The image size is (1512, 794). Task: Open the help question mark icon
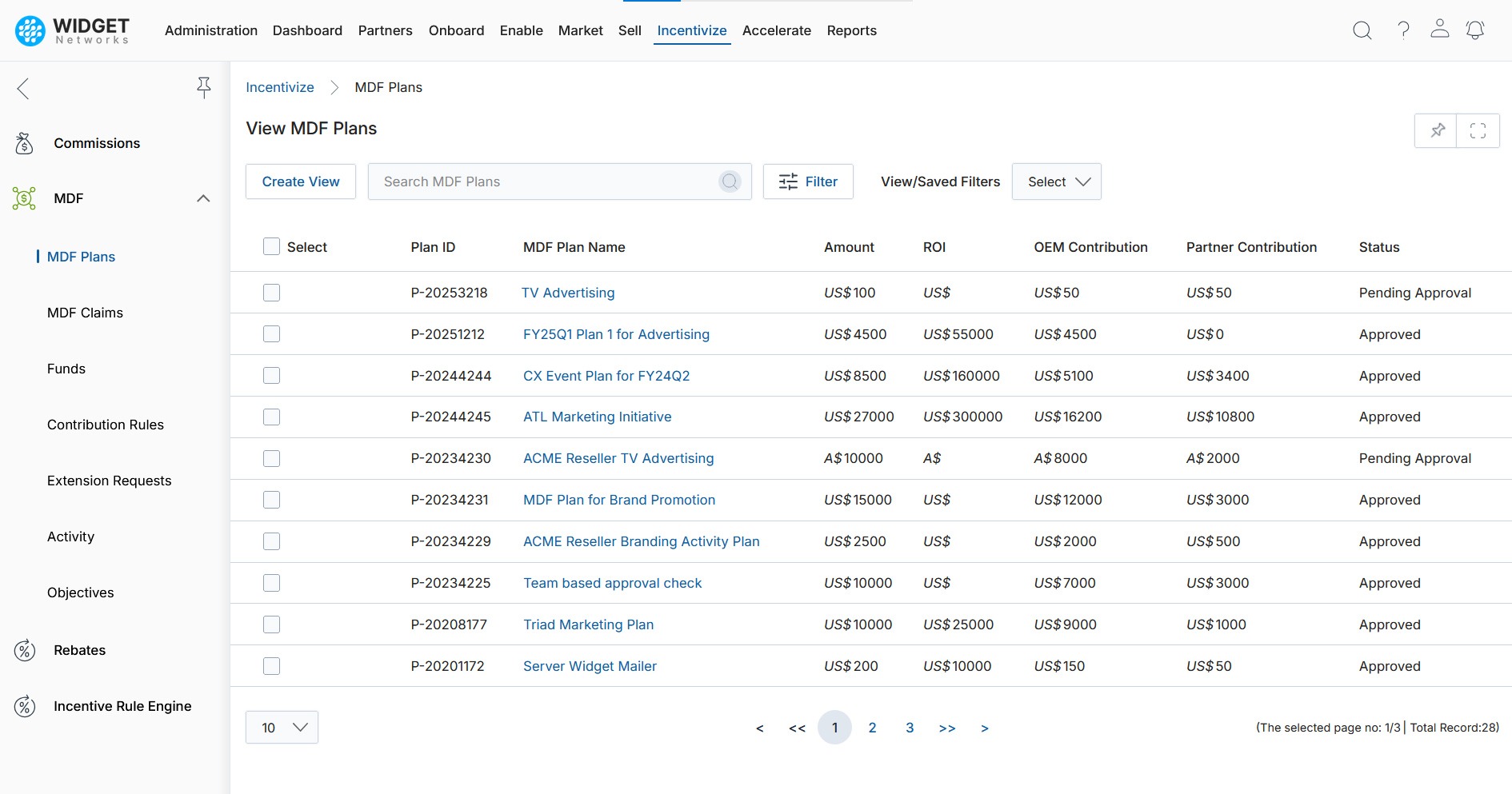click(1403, 30)
